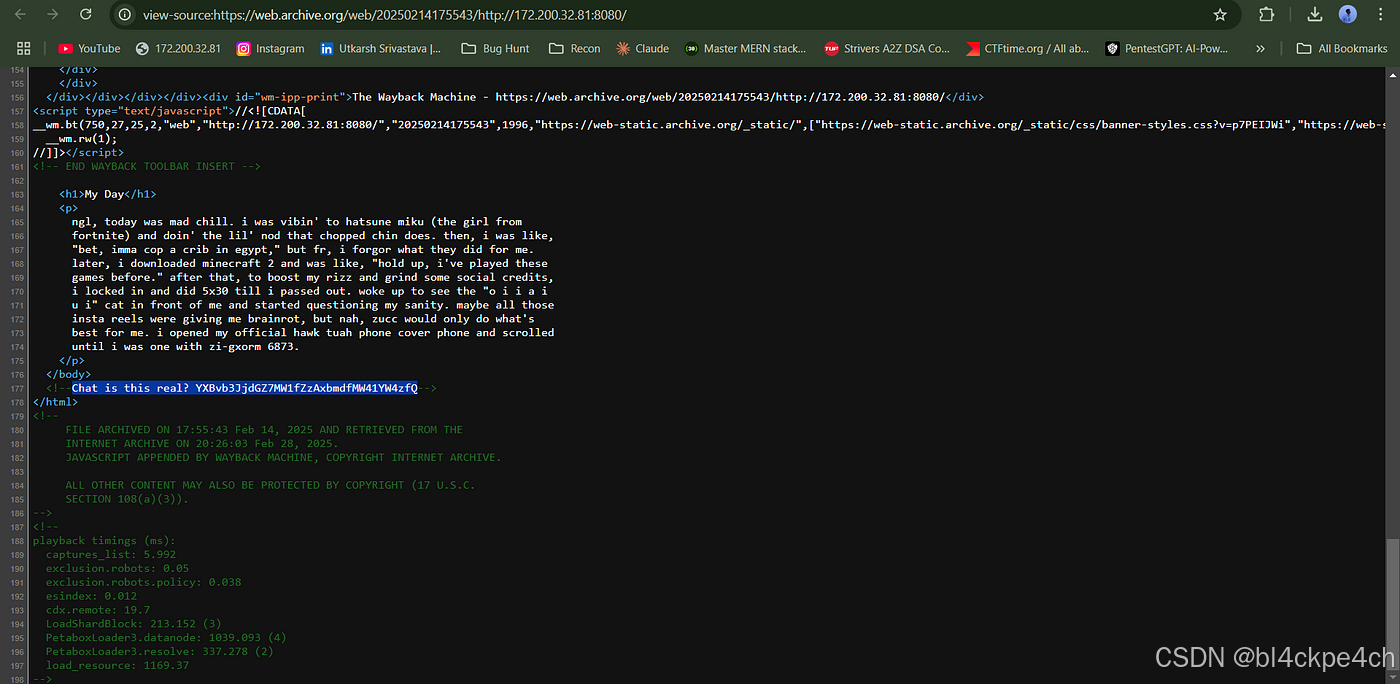Viewport: 1400px width, 684px height.
Task: Open the 172.200.32.81 bookmark
Action: (178, 48)
